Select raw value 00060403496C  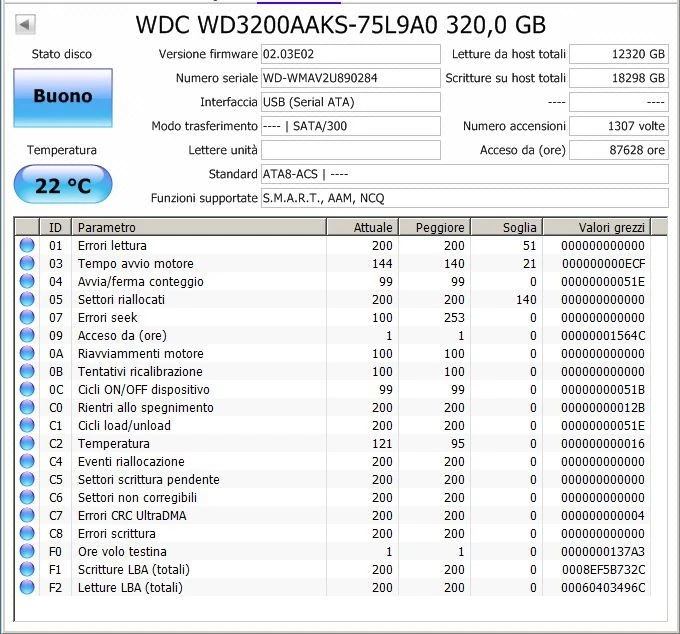coord(603,587)
